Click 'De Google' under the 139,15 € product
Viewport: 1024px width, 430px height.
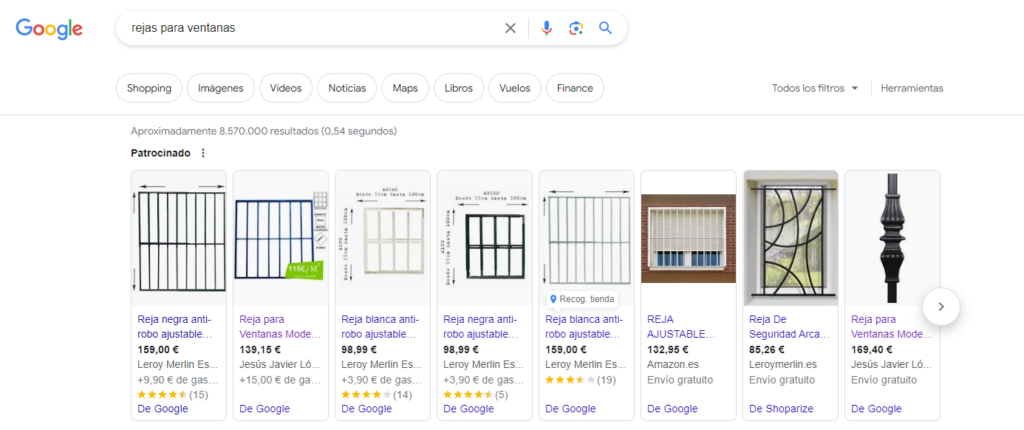(x=264, y=409)
